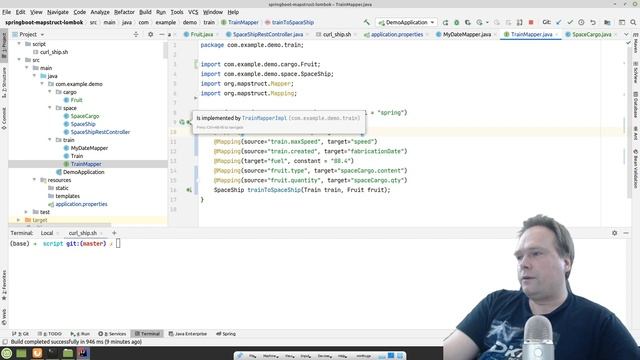
Task: Open the Build menu
Action: tap(145, 12)
